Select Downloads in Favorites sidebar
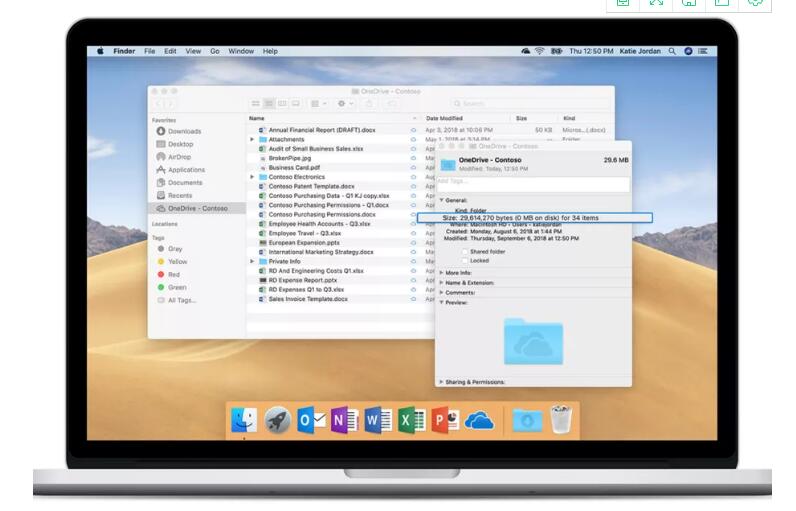Screen dimensions: 796x511 coord(184,131)
